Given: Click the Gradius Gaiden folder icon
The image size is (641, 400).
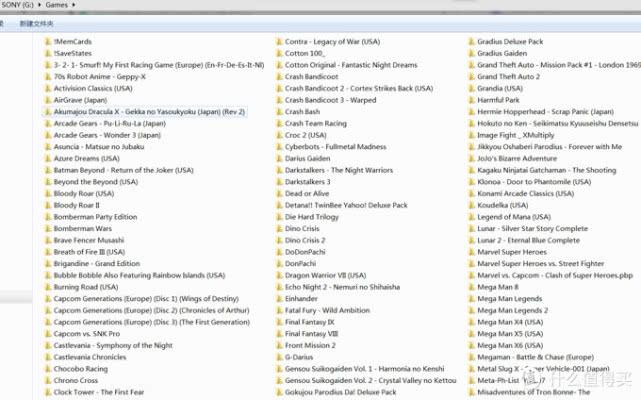Looking at the screenshot, I should coord(472,53).
